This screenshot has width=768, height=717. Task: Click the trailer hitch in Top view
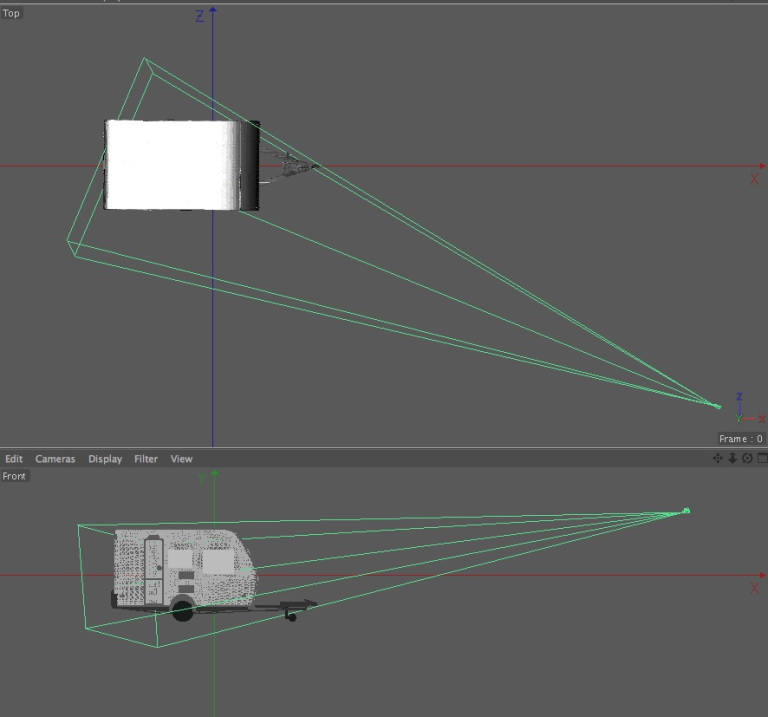coord(290,165)
